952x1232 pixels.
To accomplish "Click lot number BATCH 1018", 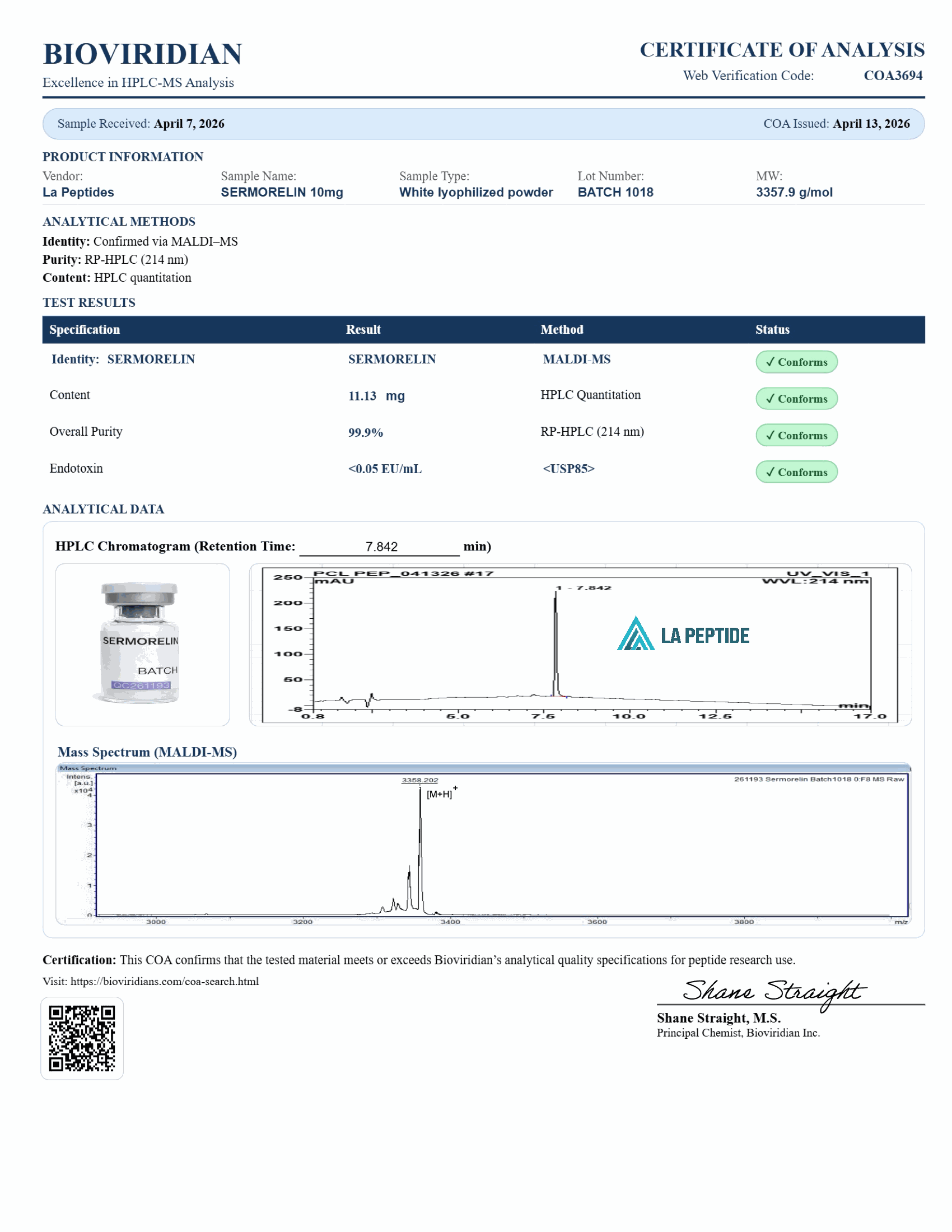I will coord(615,192).
